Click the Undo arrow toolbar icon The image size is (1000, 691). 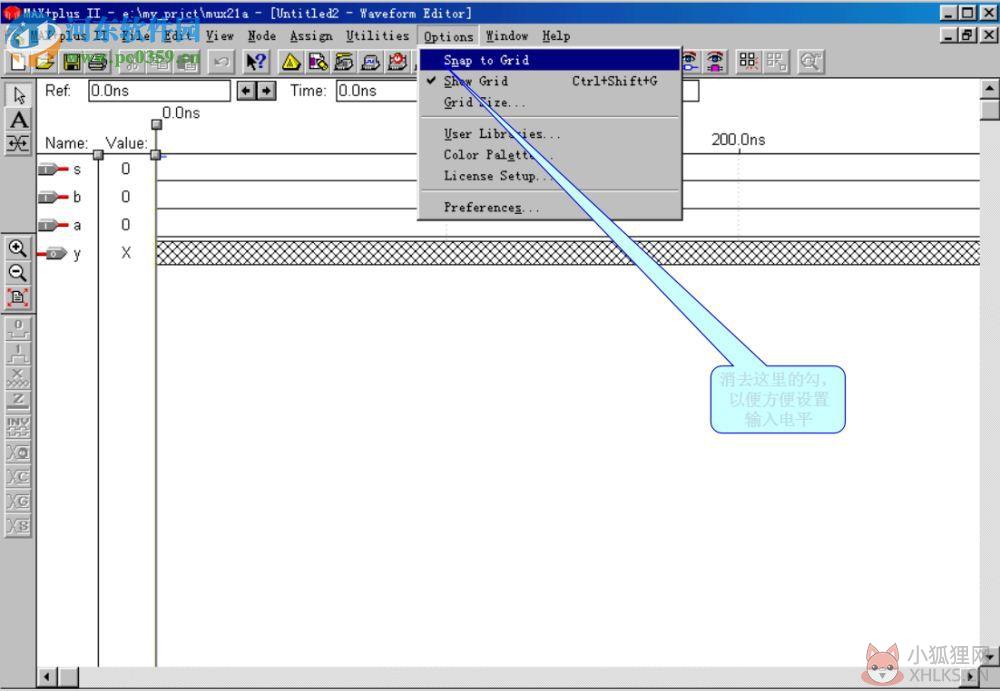click(x=221, y=62)
